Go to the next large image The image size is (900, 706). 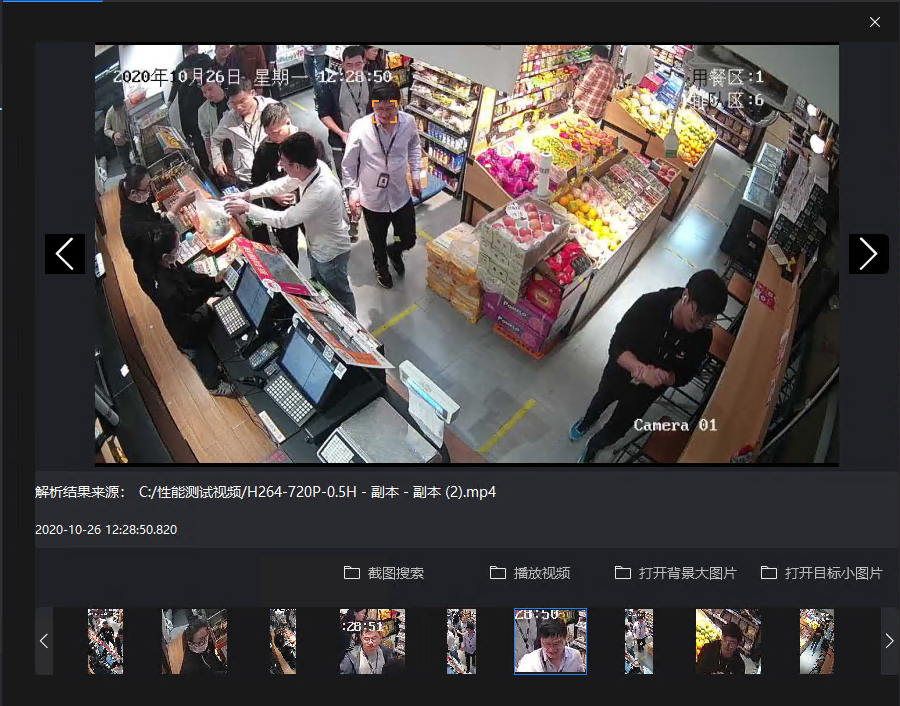click(x=868, y=254)
